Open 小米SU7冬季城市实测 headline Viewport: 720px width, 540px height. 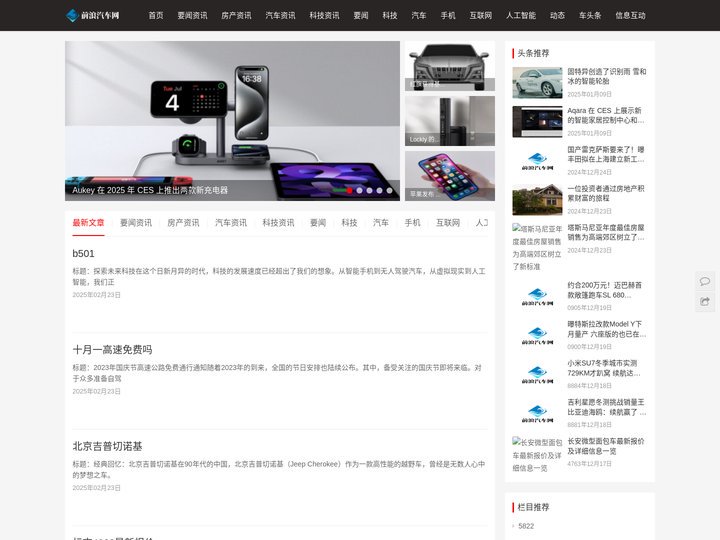604,368
